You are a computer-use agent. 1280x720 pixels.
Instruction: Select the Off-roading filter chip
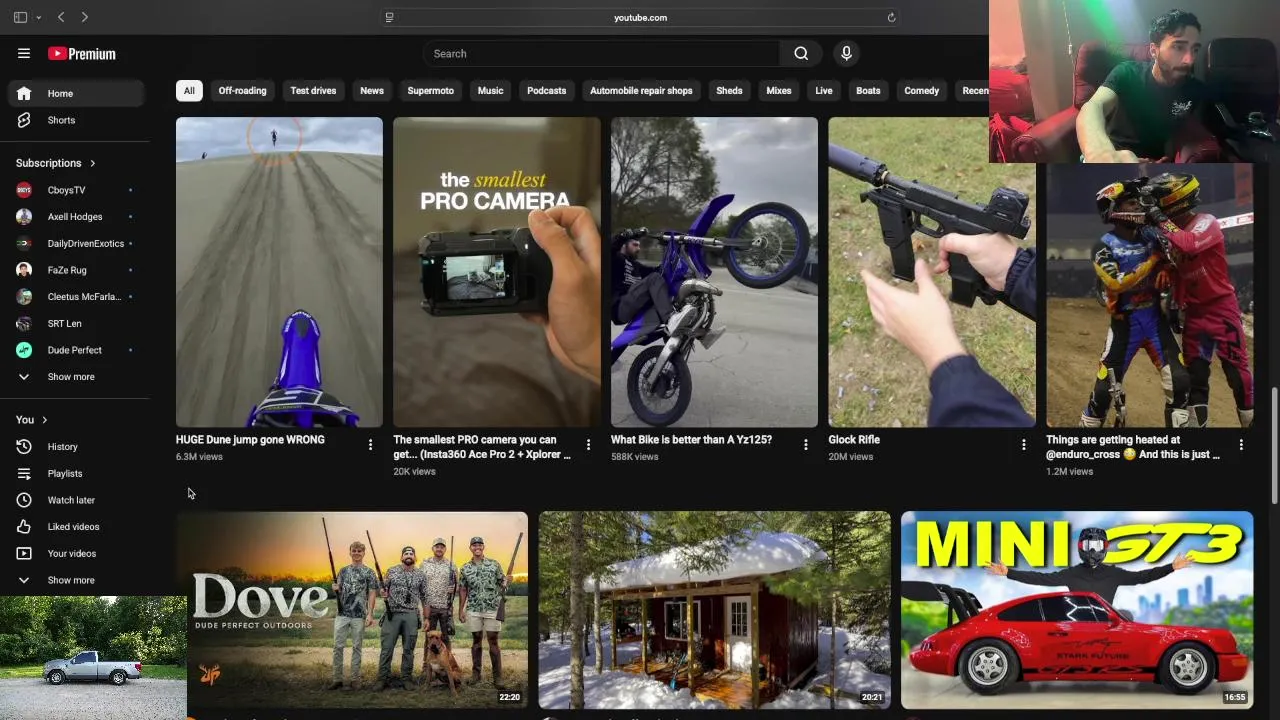pyautogui.click(x=242, y=91)
